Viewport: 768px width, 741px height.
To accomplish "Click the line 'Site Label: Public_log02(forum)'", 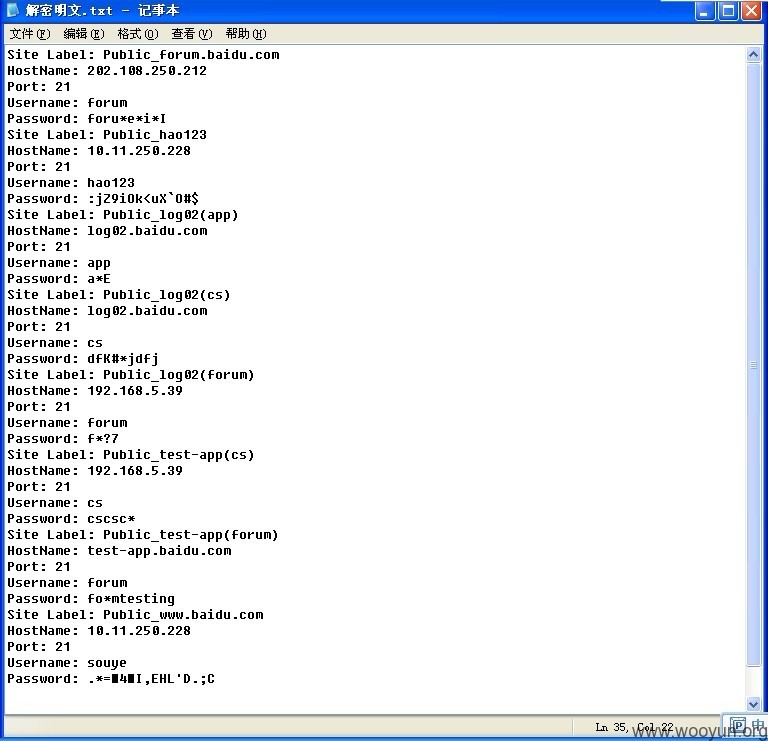I will [x=131, y=375].
